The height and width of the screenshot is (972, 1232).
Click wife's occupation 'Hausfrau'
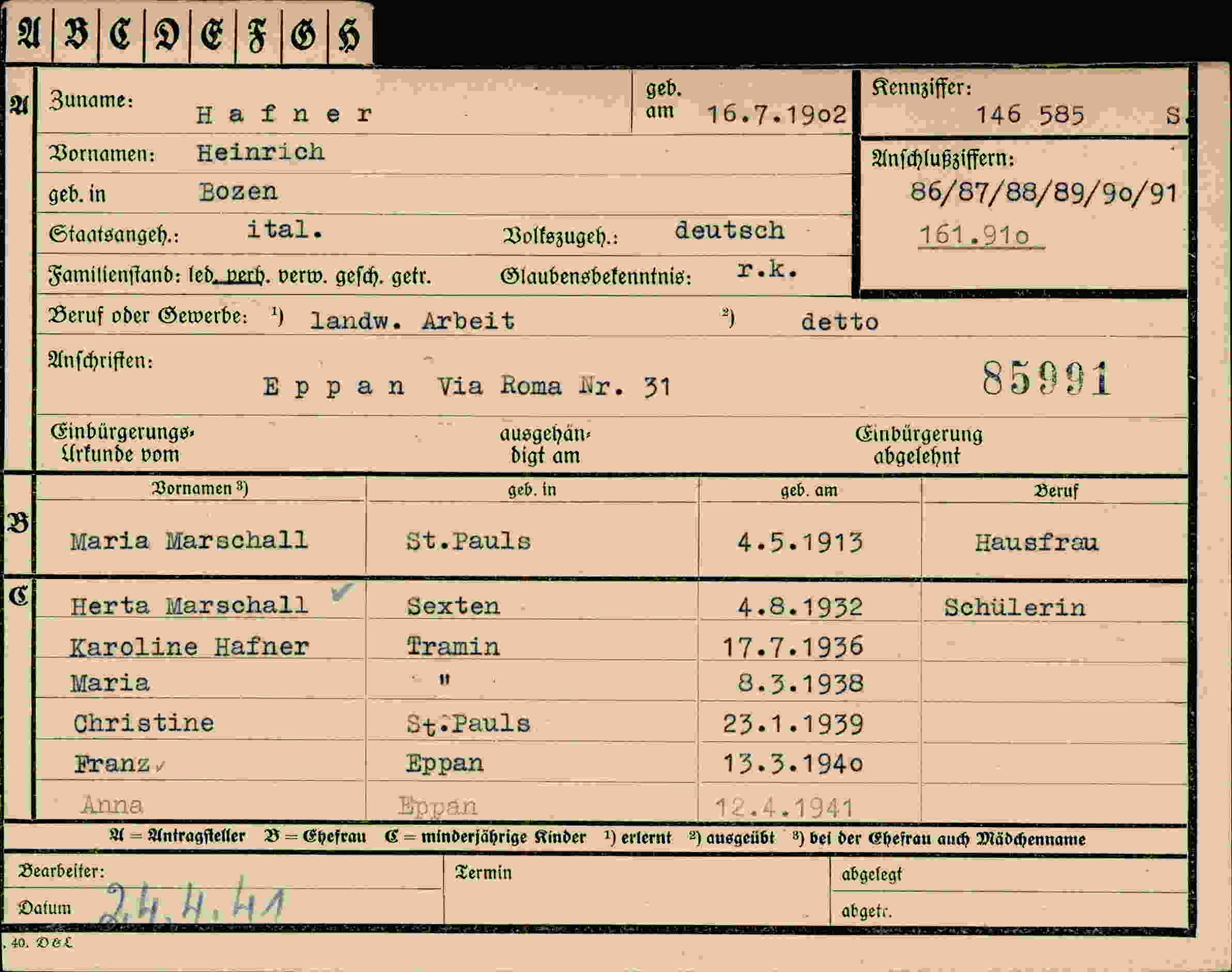tap(1037, 543)
